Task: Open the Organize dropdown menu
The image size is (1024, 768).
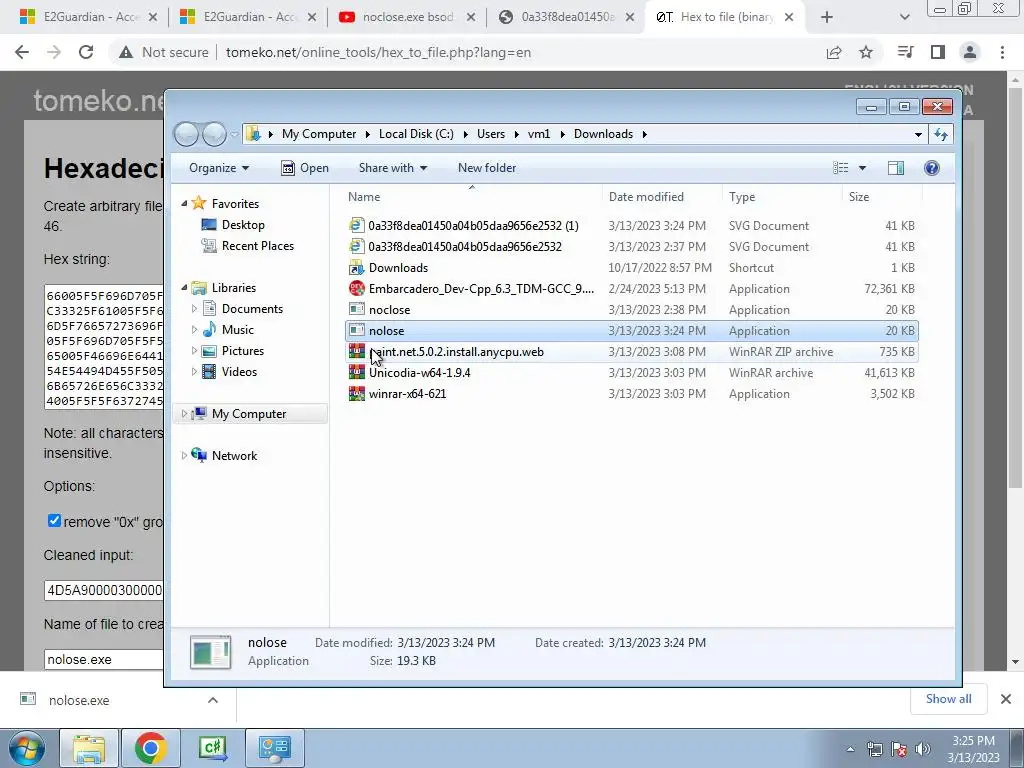Action: coord(219,168)
